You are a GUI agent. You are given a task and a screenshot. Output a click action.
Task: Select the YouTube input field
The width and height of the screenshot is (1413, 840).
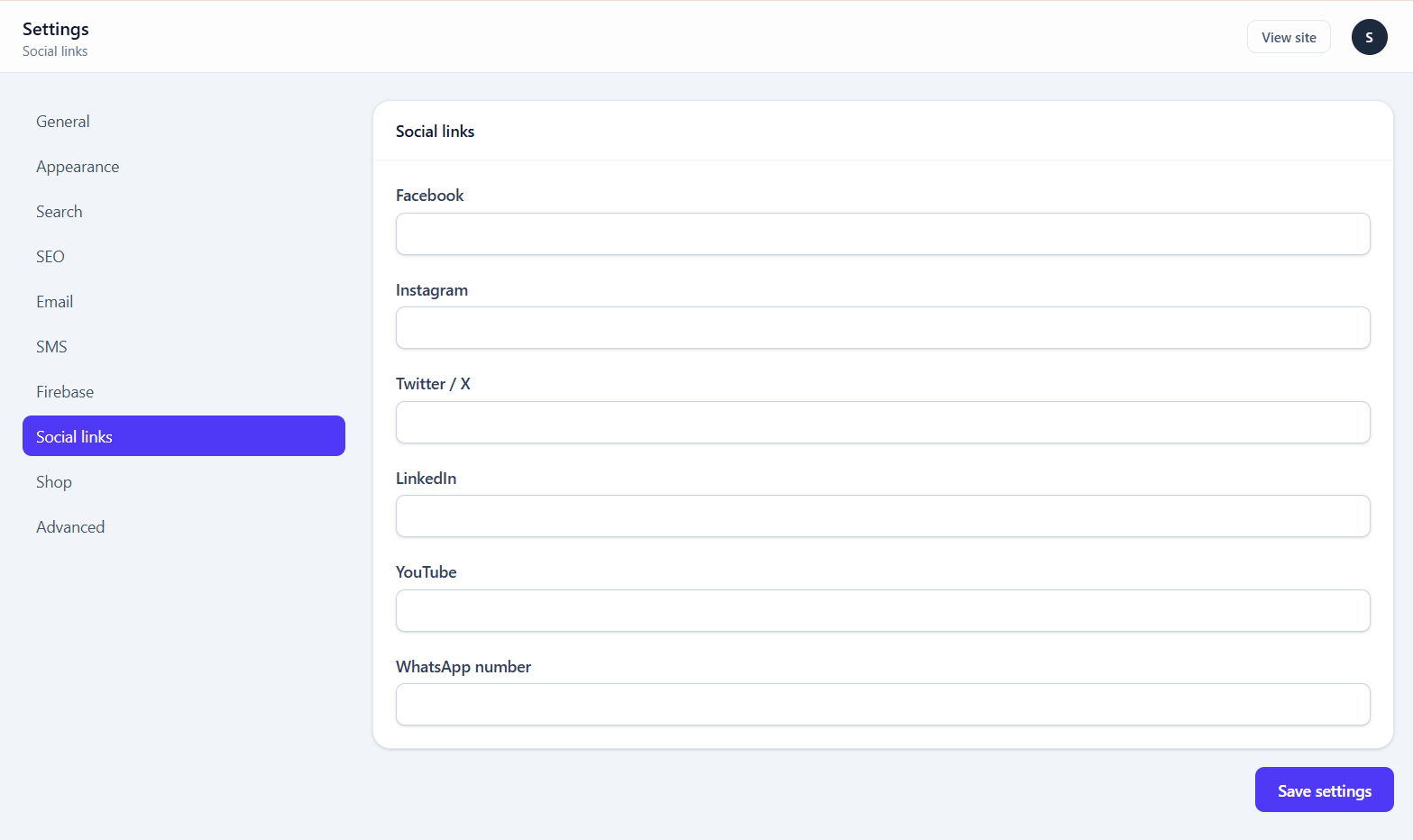[883, 610]
